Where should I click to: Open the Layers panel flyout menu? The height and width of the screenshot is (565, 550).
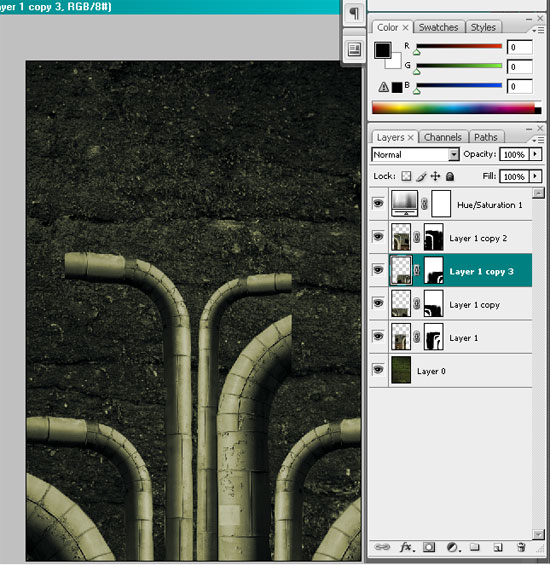point(538,140)
